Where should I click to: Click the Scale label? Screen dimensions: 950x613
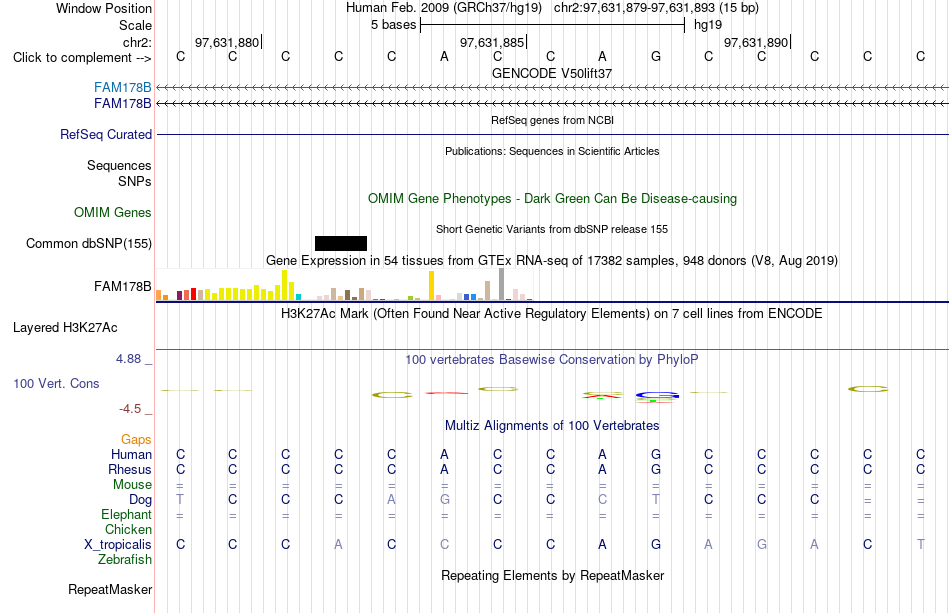(135, 25)
